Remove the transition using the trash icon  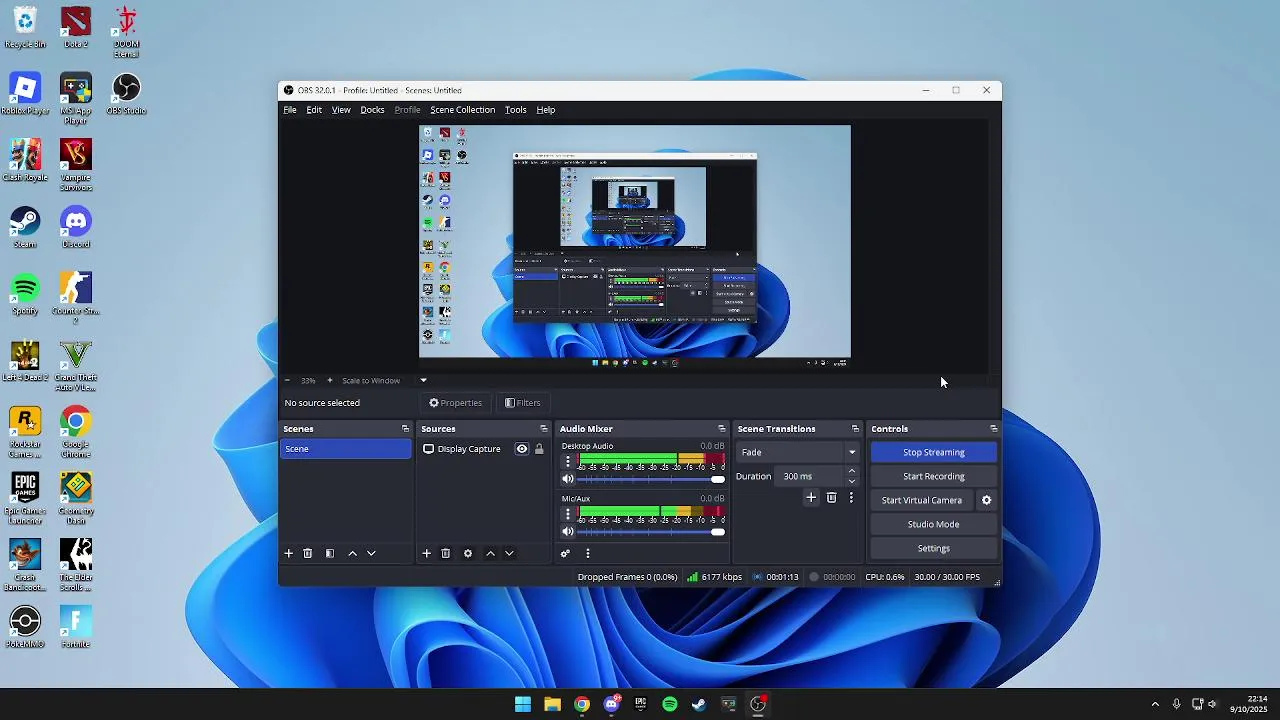[831, 497]
